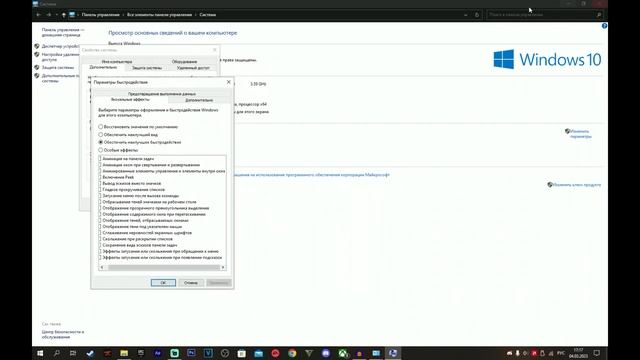
Task: Click left arrow of effects list scrollbar
Action: tap(102, 267)
